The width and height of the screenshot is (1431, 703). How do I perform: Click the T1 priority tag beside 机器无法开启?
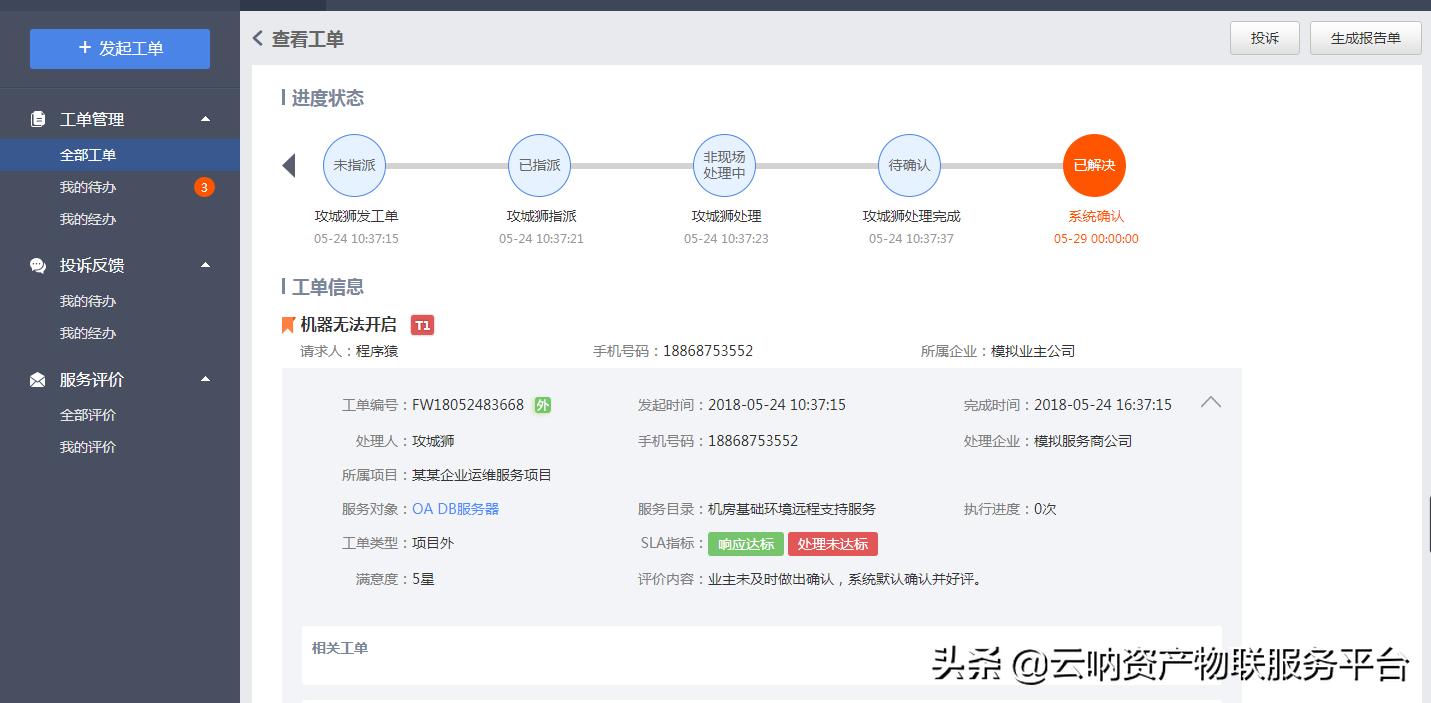pyautogui.click(x=421, y=325)
